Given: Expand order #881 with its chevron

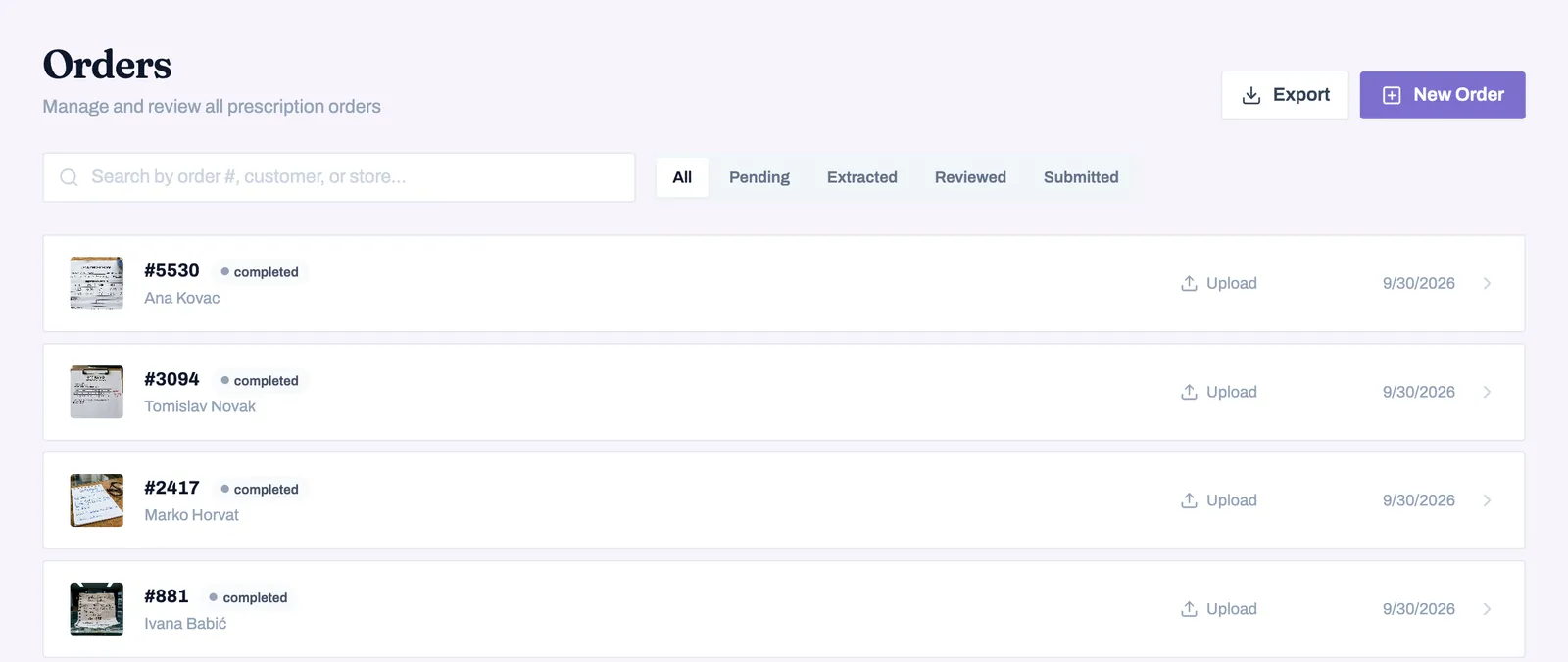Looking at the screenshot, I should coord(1487,609).
